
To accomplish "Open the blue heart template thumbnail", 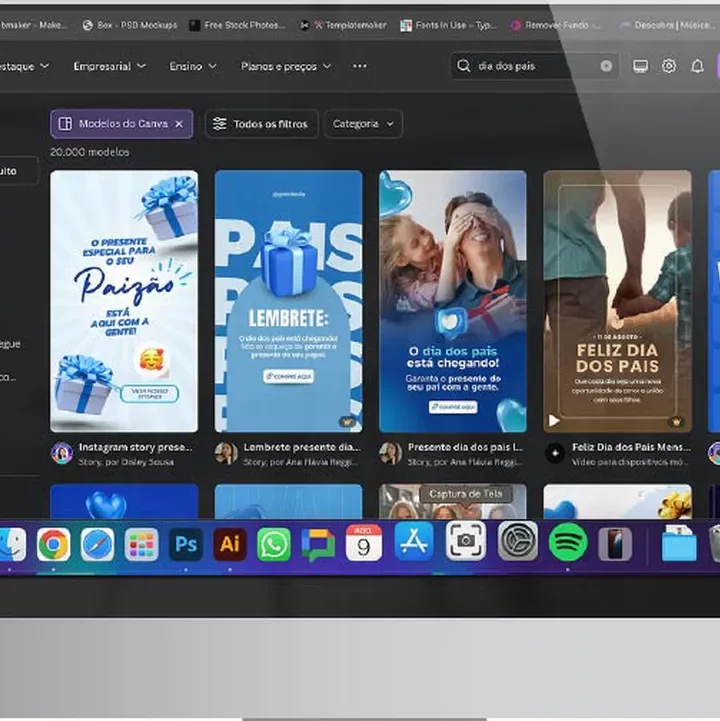I will pos(124,501).
